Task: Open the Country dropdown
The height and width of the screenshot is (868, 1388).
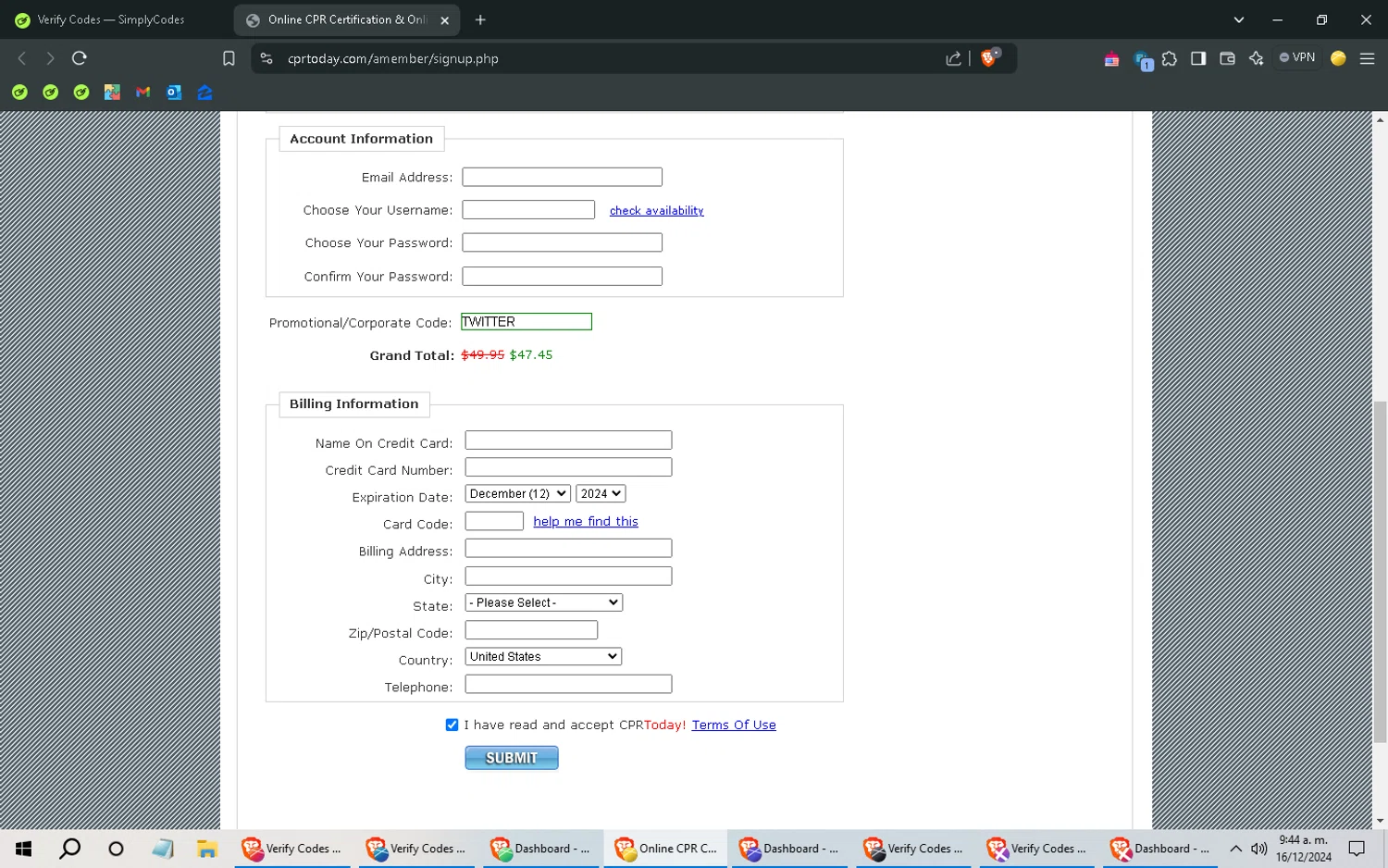Action: click(x=543, y=657)
